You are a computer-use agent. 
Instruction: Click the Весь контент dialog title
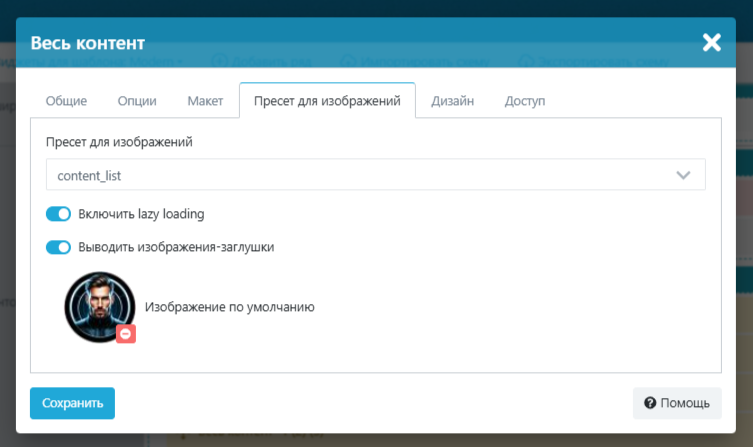(87, 43)
